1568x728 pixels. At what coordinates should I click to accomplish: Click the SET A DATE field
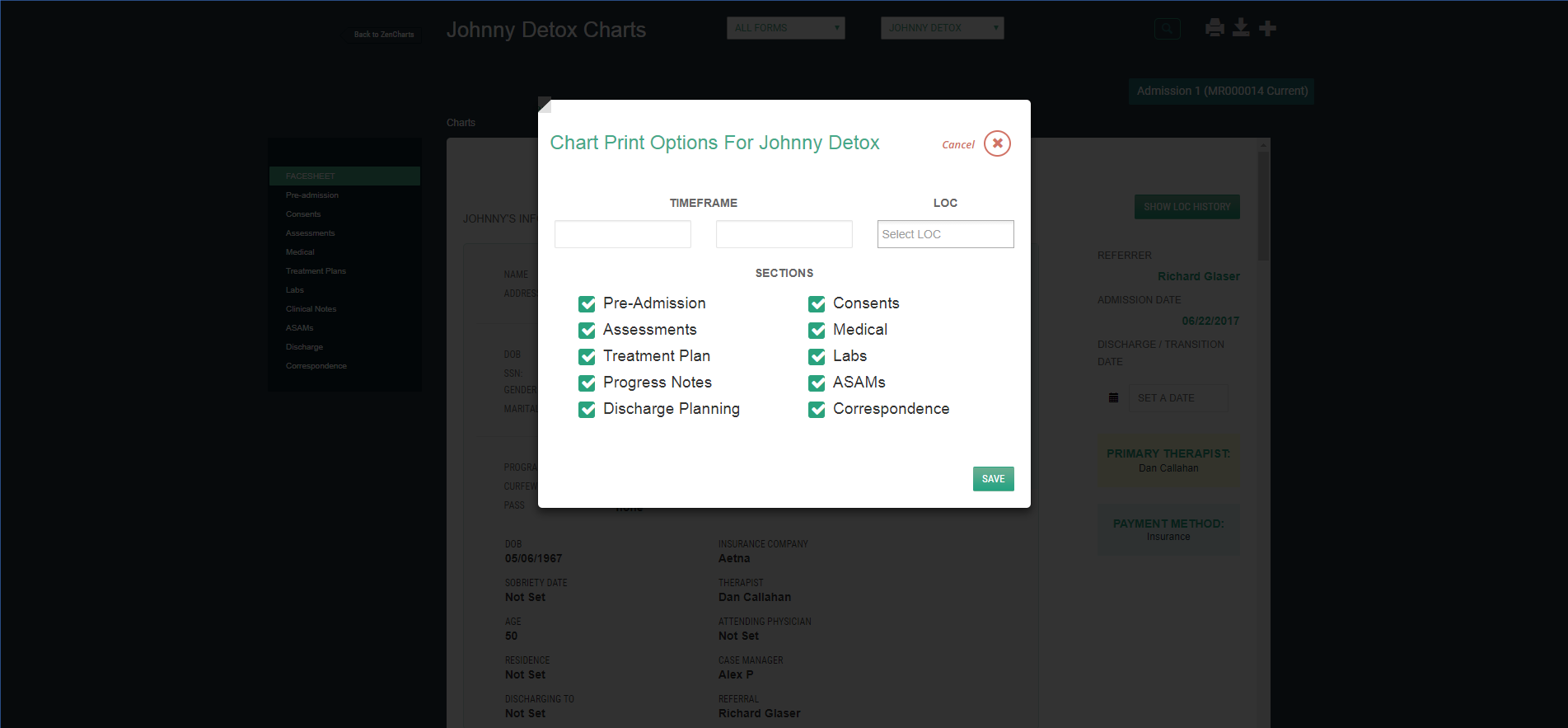(x=1178, y=397)
